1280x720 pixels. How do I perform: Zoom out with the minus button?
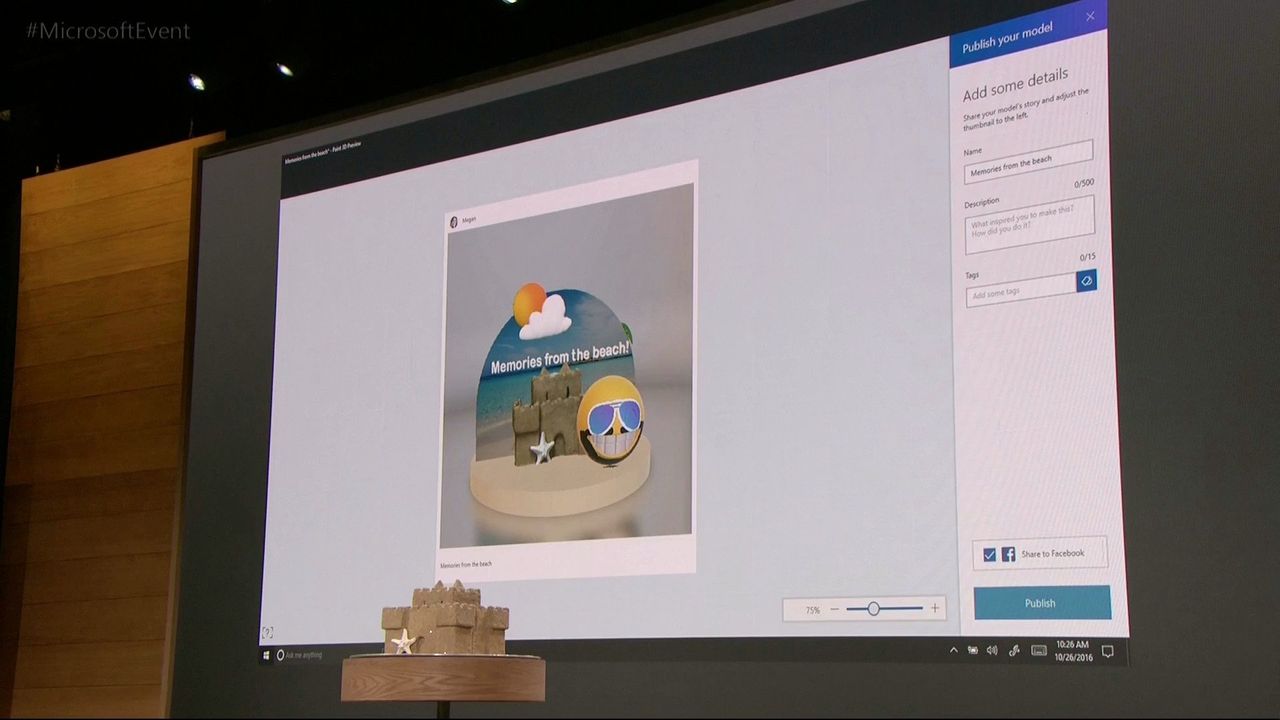point(835,609)
